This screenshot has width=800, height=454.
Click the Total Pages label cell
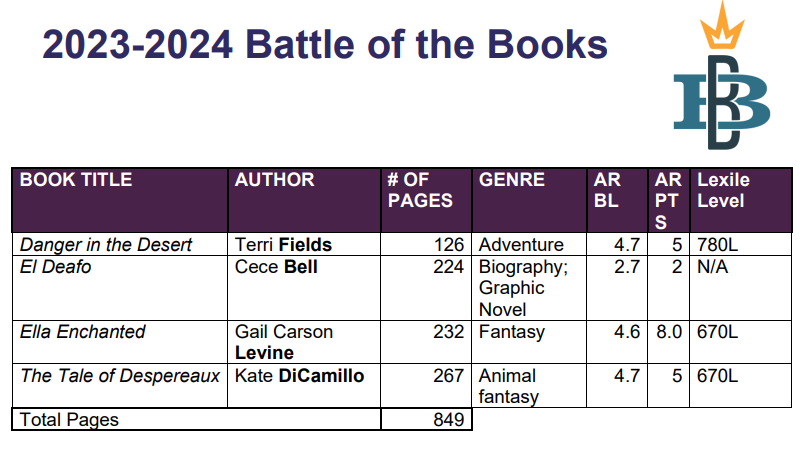[196, 419]
